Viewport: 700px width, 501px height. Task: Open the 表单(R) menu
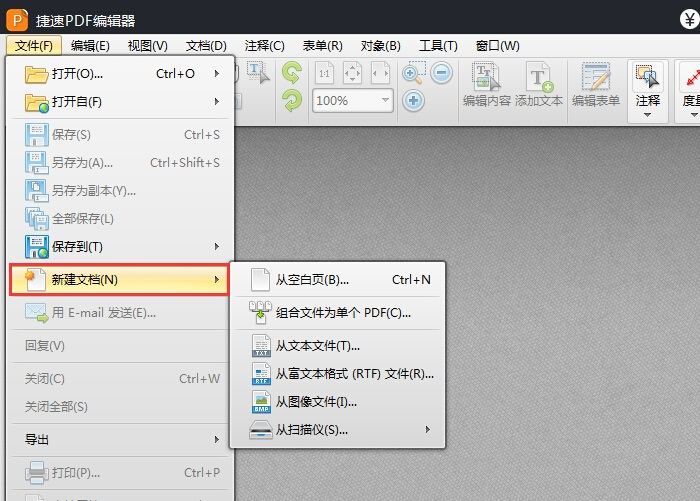click(322, 46)
